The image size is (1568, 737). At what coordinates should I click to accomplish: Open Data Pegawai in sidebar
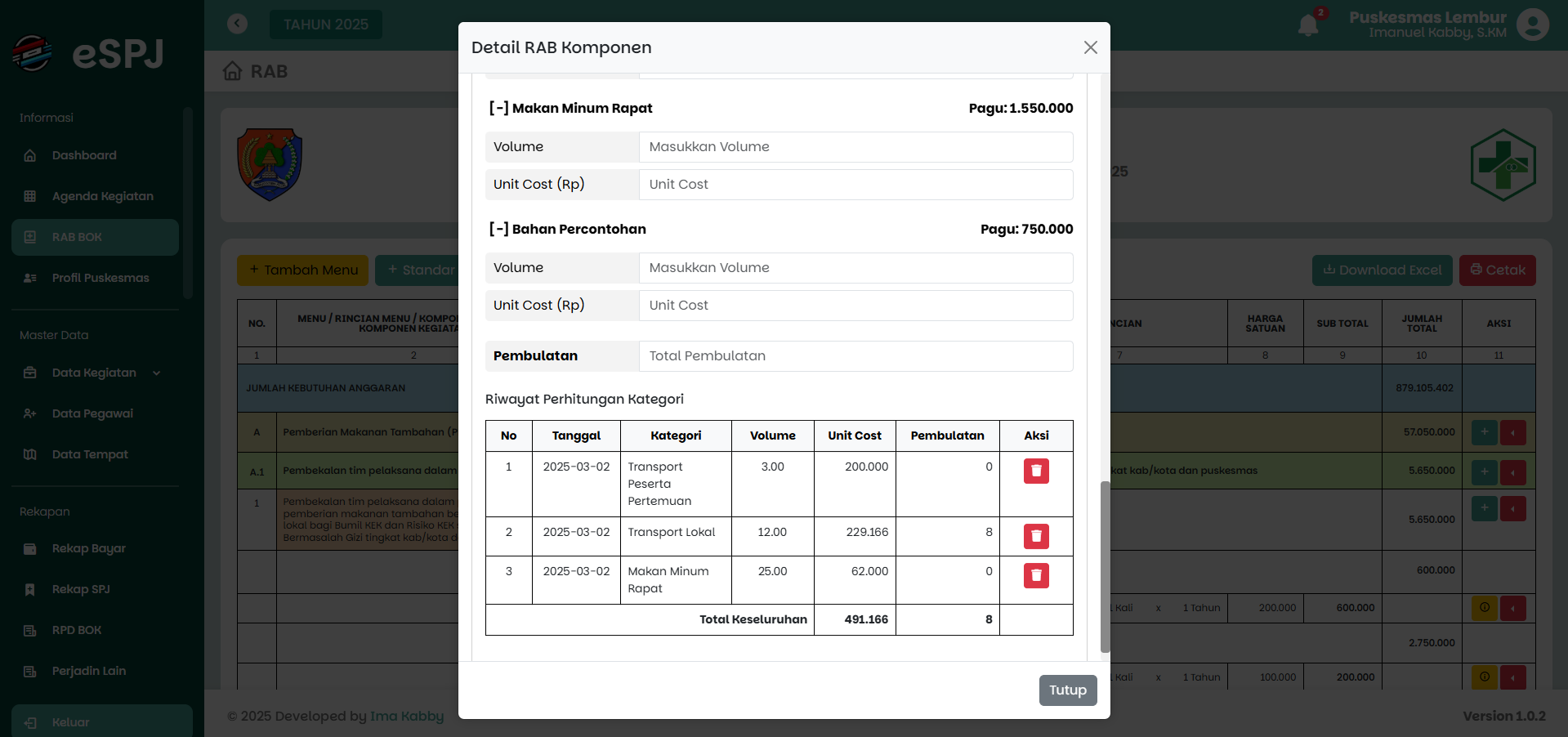click(95, 413)
